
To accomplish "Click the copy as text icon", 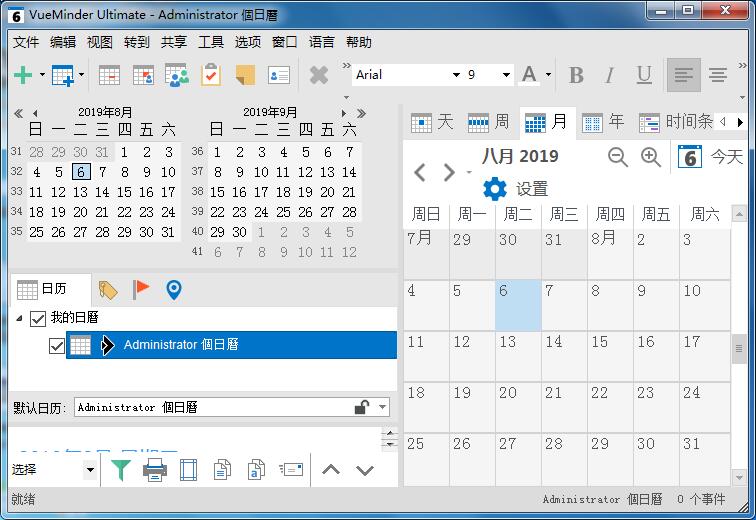I will (256, 470).
